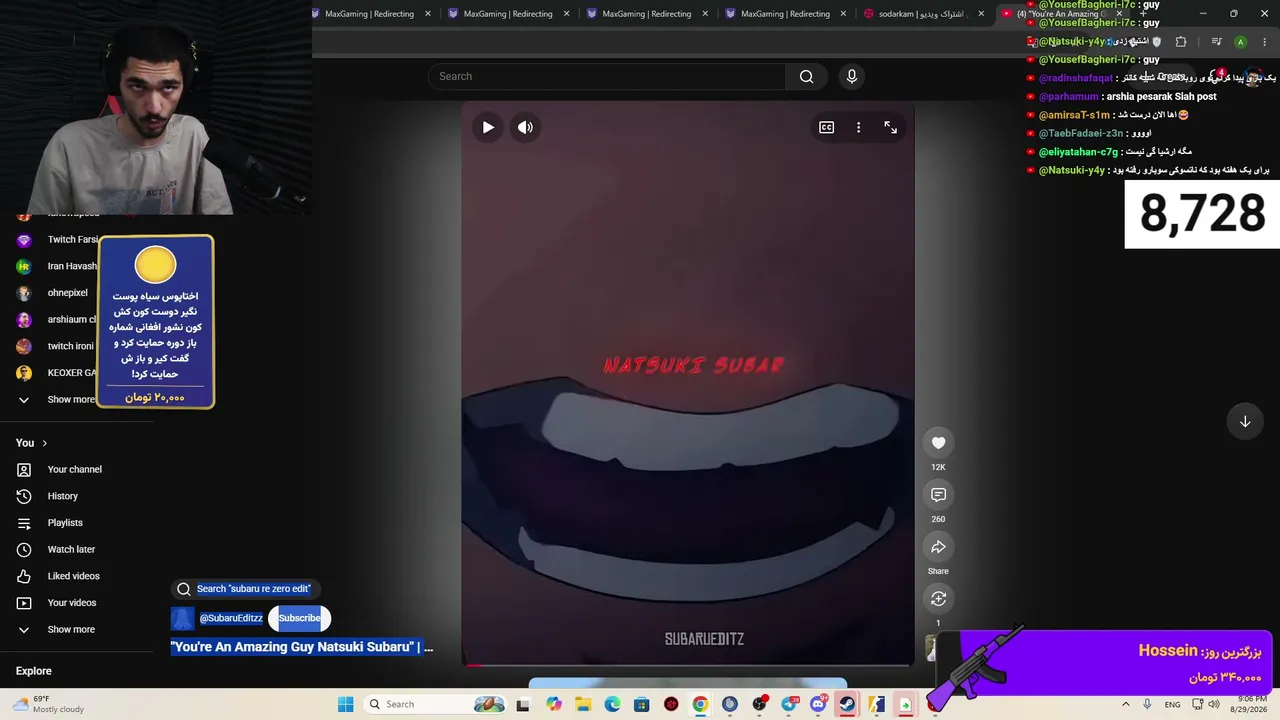Mute the Short's volume speaker icon

coord(525,127)
